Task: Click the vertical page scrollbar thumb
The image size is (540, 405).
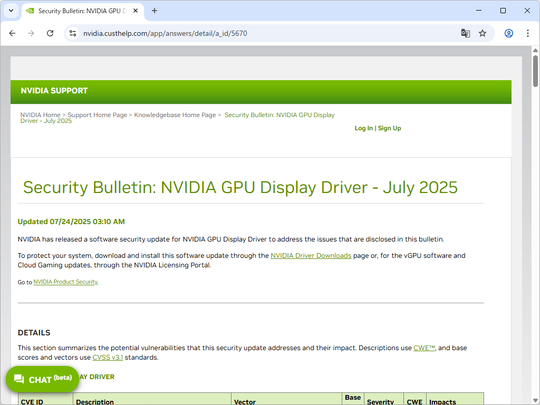Action: tap(535, 71)
